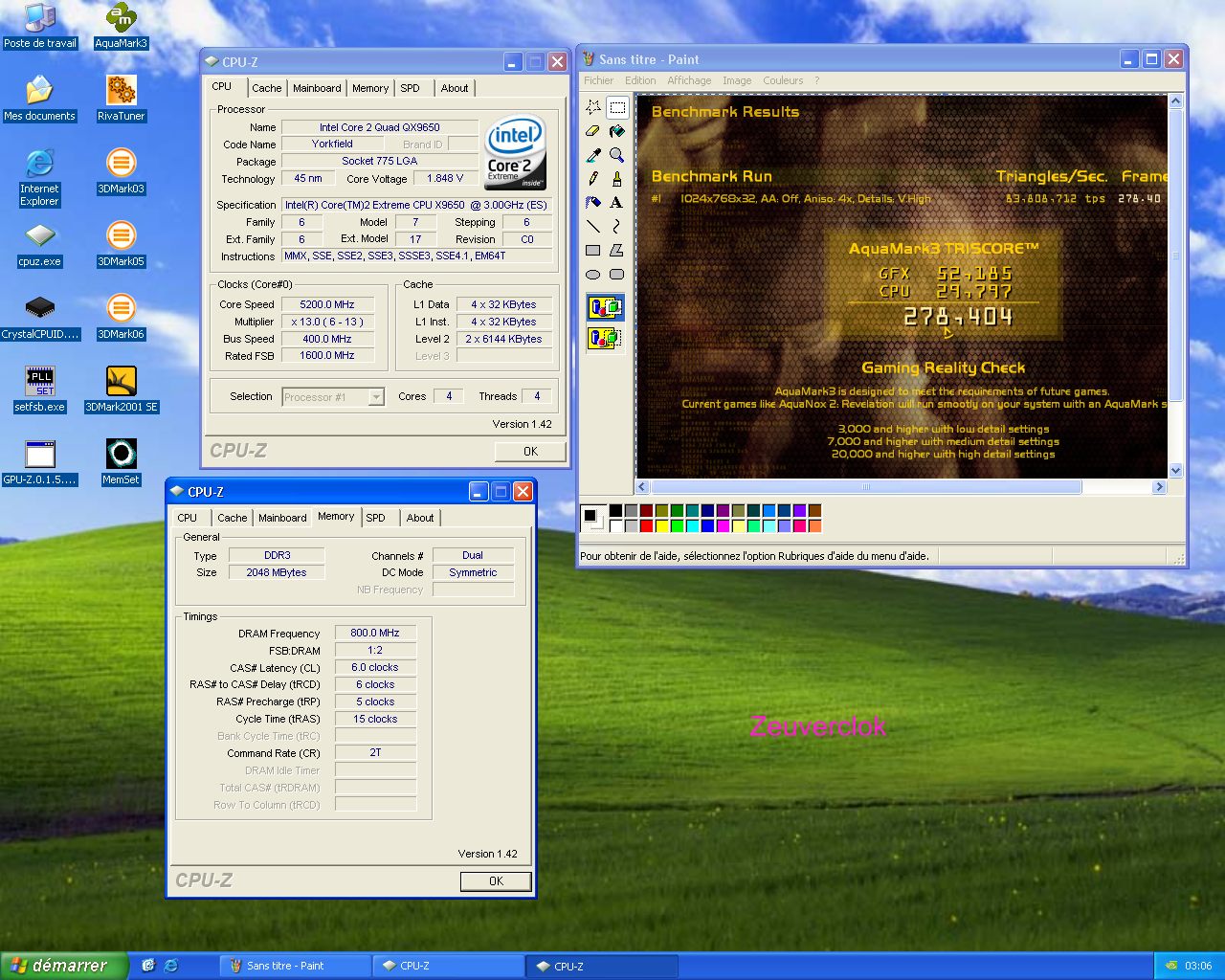Click Paint's horizontal scrollbar left arrow

pos(643,487)
